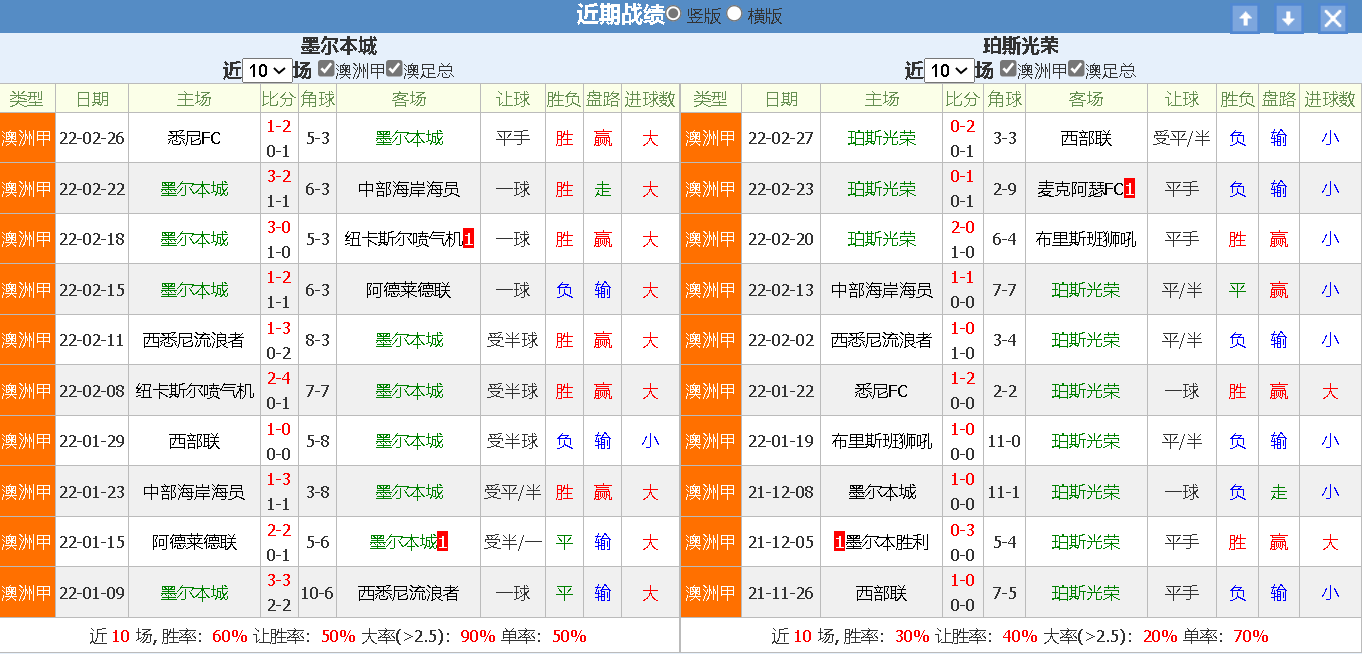The image size is (1362, 654).
Task: Click the up arrow icon in header
Action: pyautogui.click(x=1245, y=18)
